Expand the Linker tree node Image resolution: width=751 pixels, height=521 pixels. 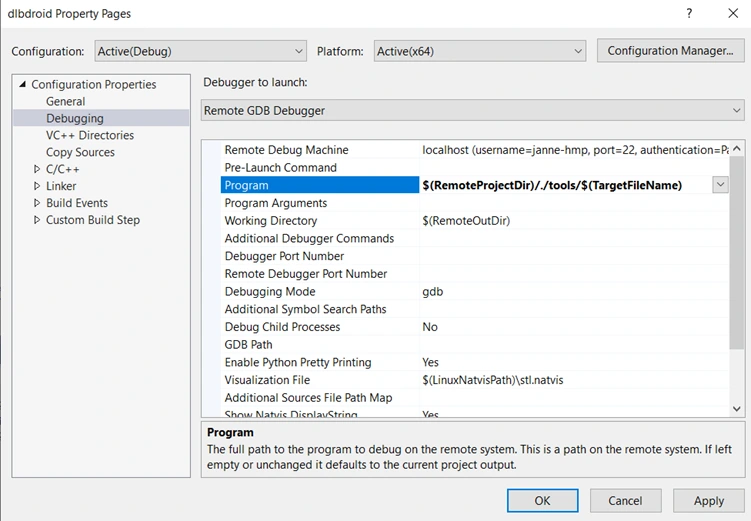[37, 187]
